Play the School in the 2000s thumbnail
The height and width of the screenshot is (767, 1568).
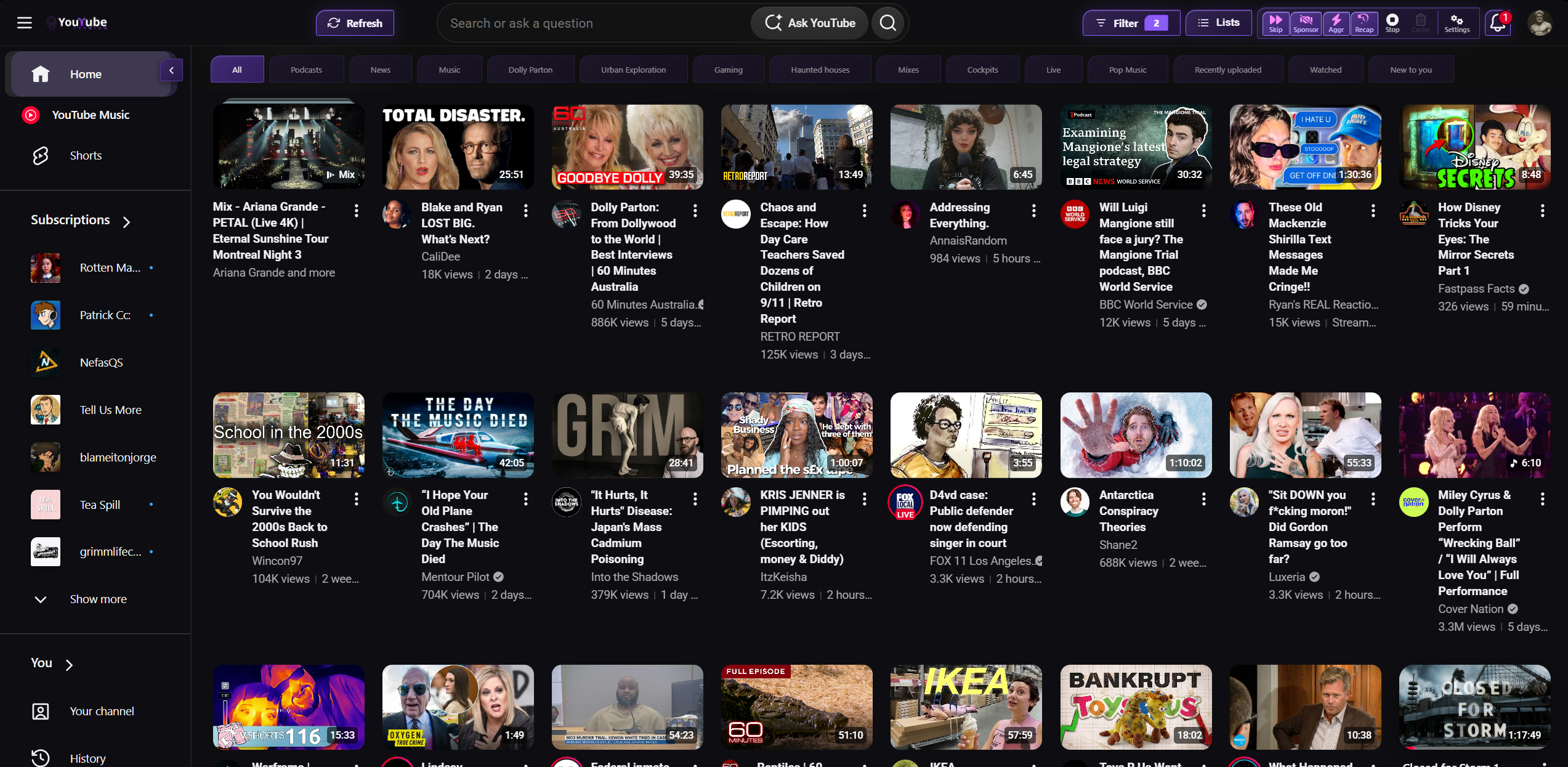(x=288, y=435)
